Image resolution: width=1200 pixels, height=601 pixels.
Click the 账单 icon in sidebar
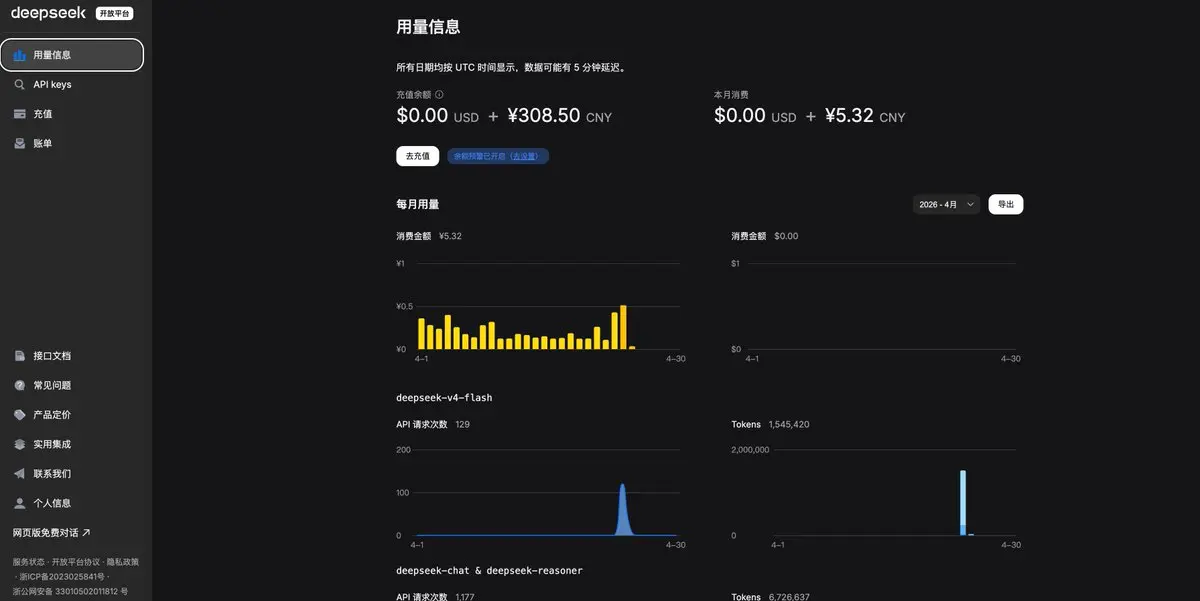tap(20, 143)
